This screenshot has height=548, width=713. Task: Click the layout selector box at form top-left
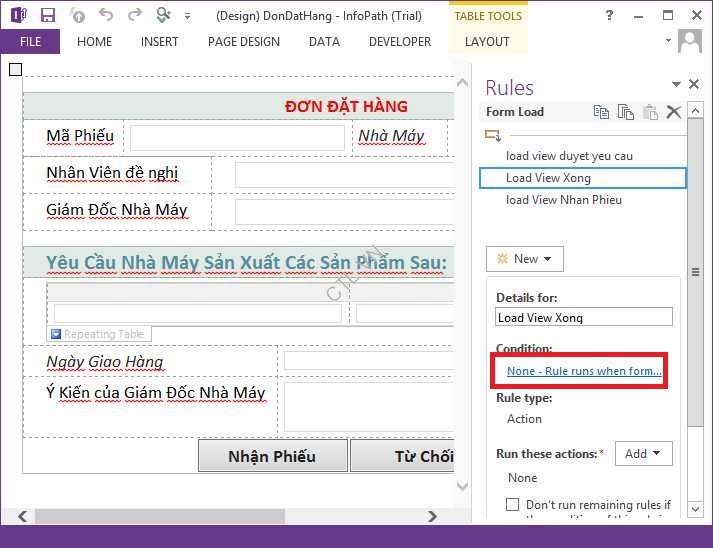coord(14,69)
